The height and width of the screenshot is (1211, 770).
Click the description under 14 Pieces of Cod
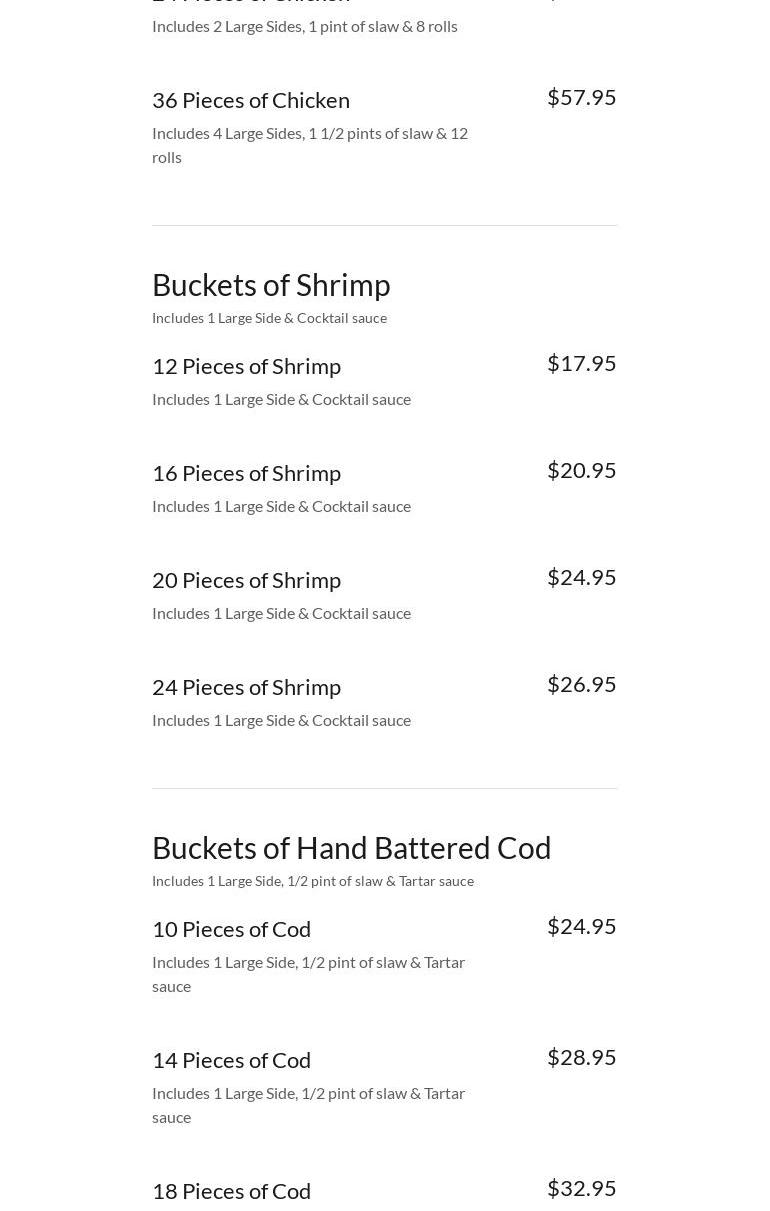click(x=308, y=1105)
